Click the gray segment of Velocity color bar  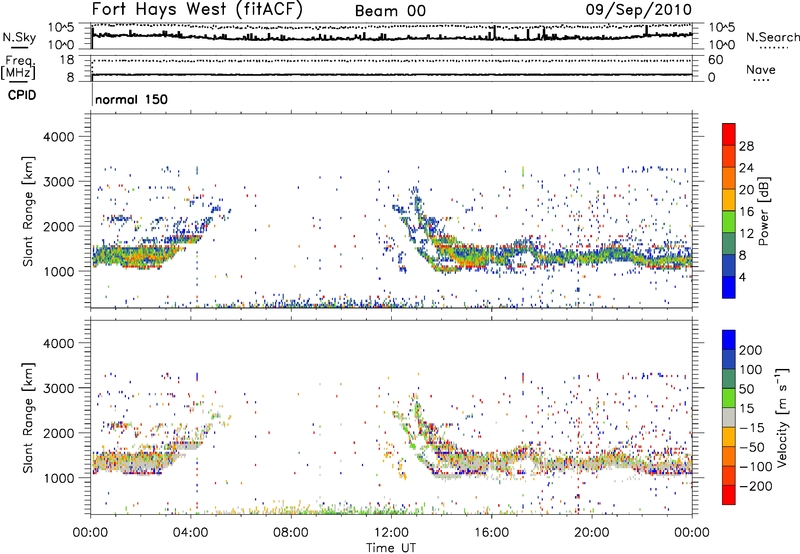tap(729, 418)
